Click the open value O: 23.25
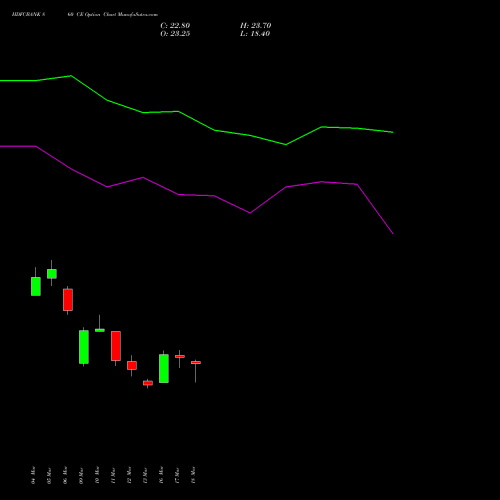 click(175, 34)
